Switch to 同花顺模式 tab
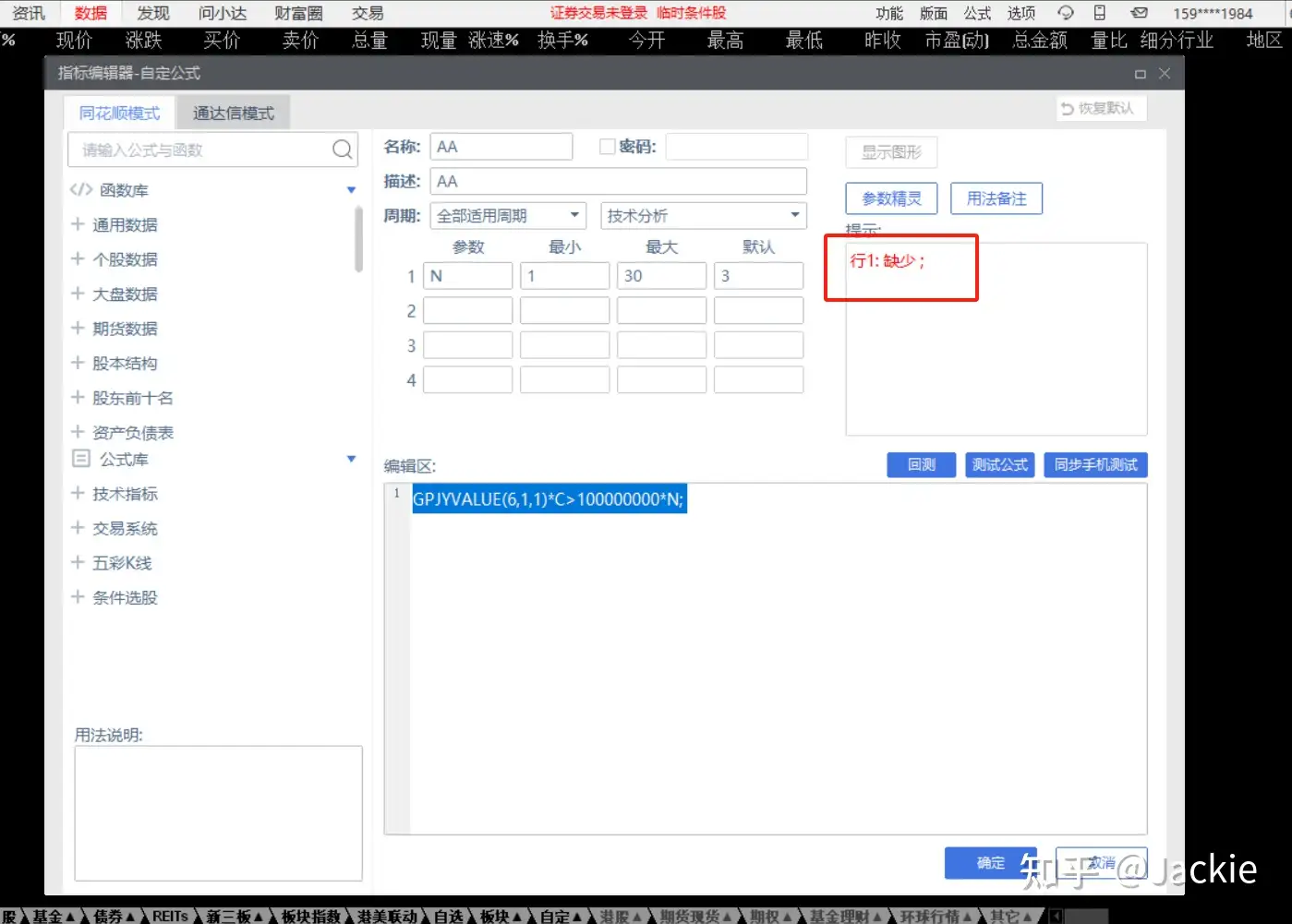 pos(119,113)
